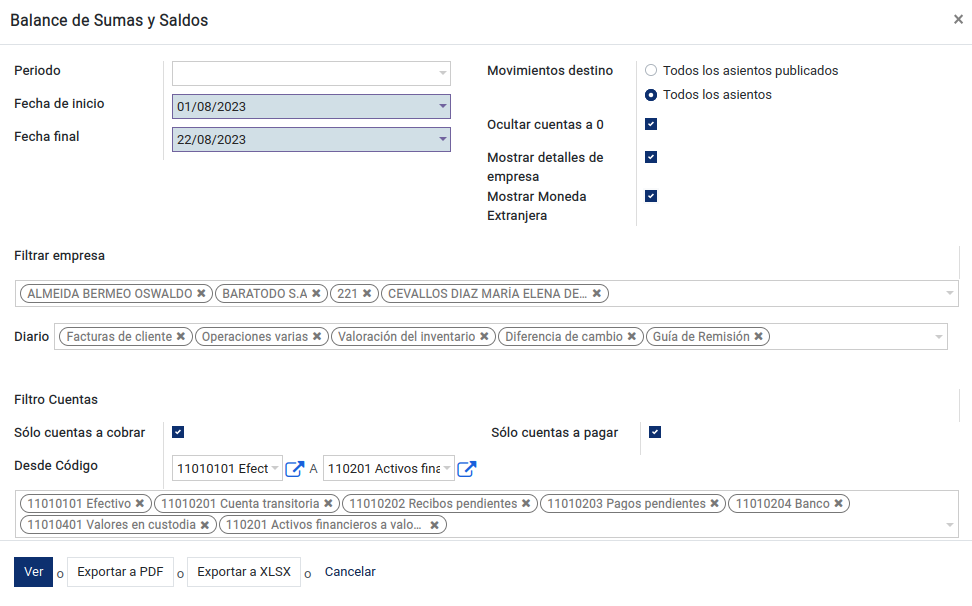
Task: Toggle Mostrar Moneda Extranjera checkbox
Action: (651, 196)
